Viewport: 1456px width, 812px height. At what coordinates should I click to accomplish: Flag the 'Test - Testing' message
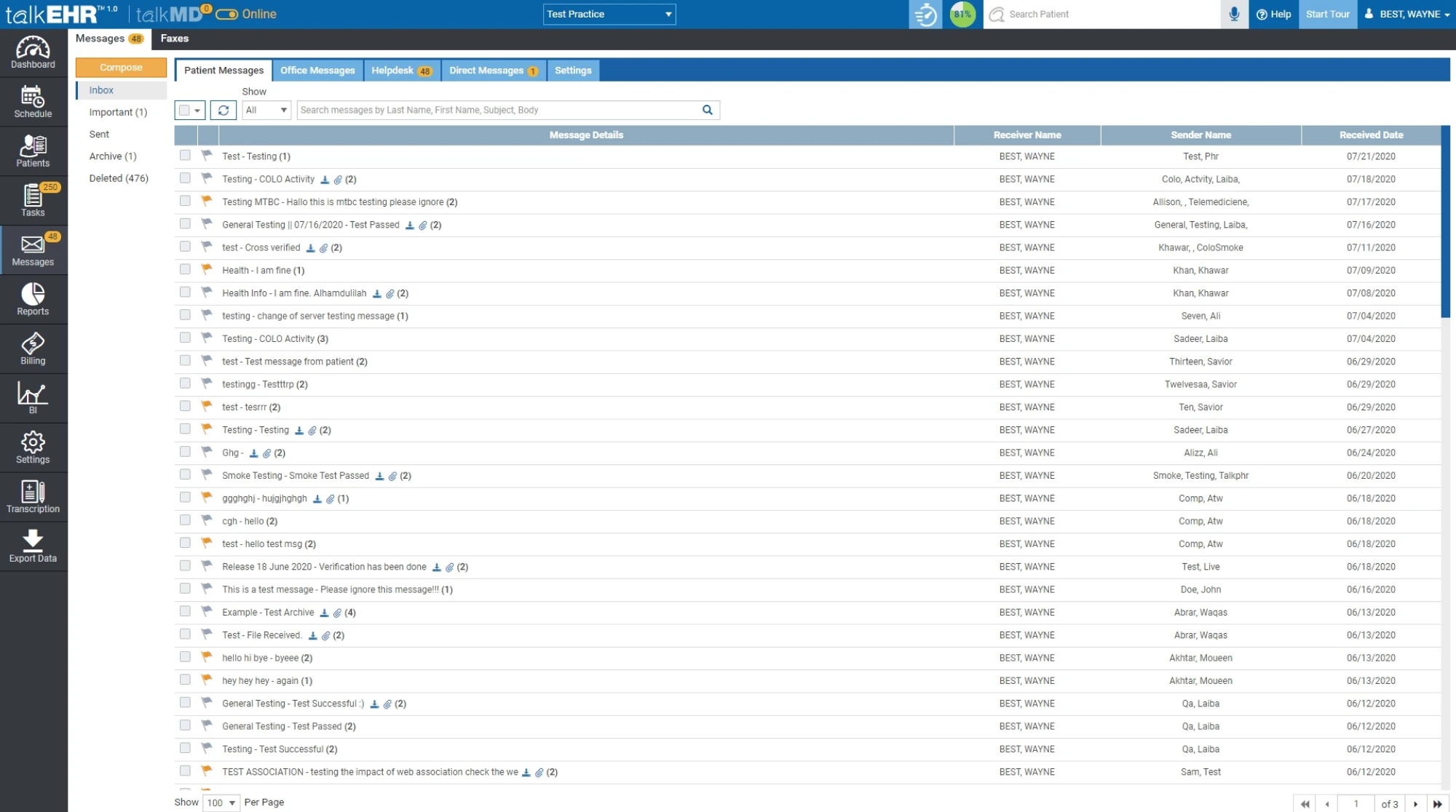(207, 156)
